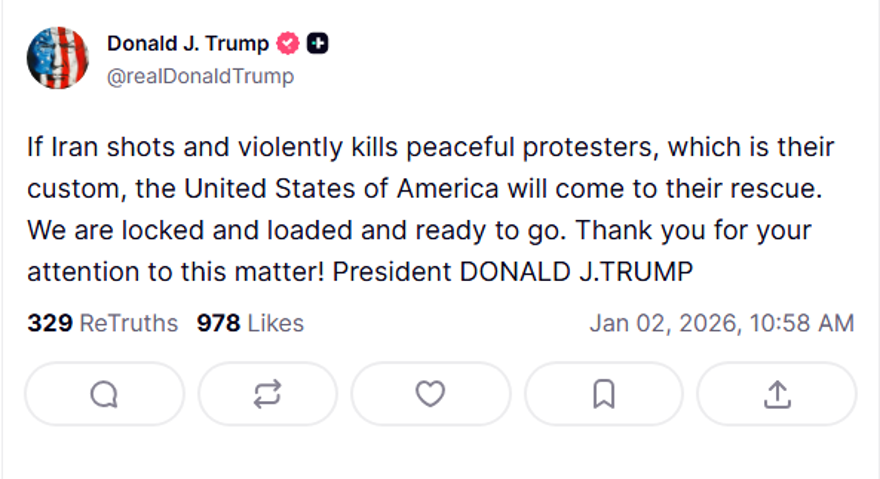Click the red verified checkmark badge
This screenshot has height=479, width=880.
(x=288, y=44)
